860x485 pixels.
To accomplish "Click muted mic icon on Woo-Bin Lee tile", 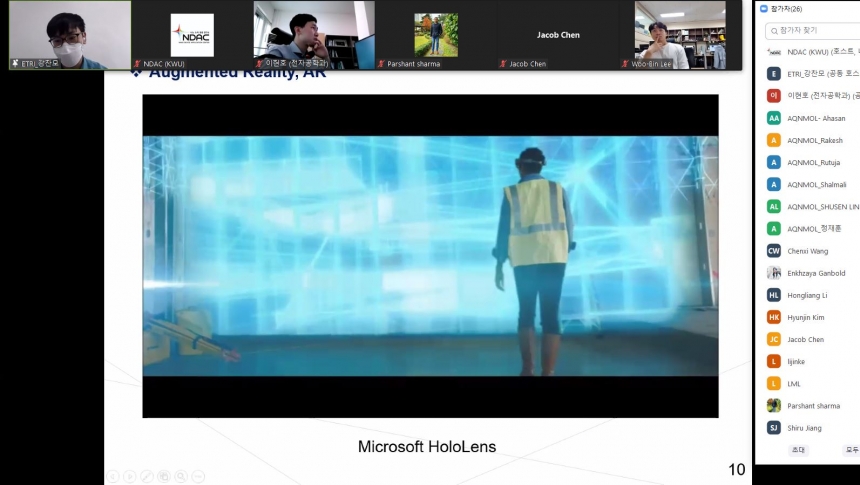I will click(x=625, y=64).
